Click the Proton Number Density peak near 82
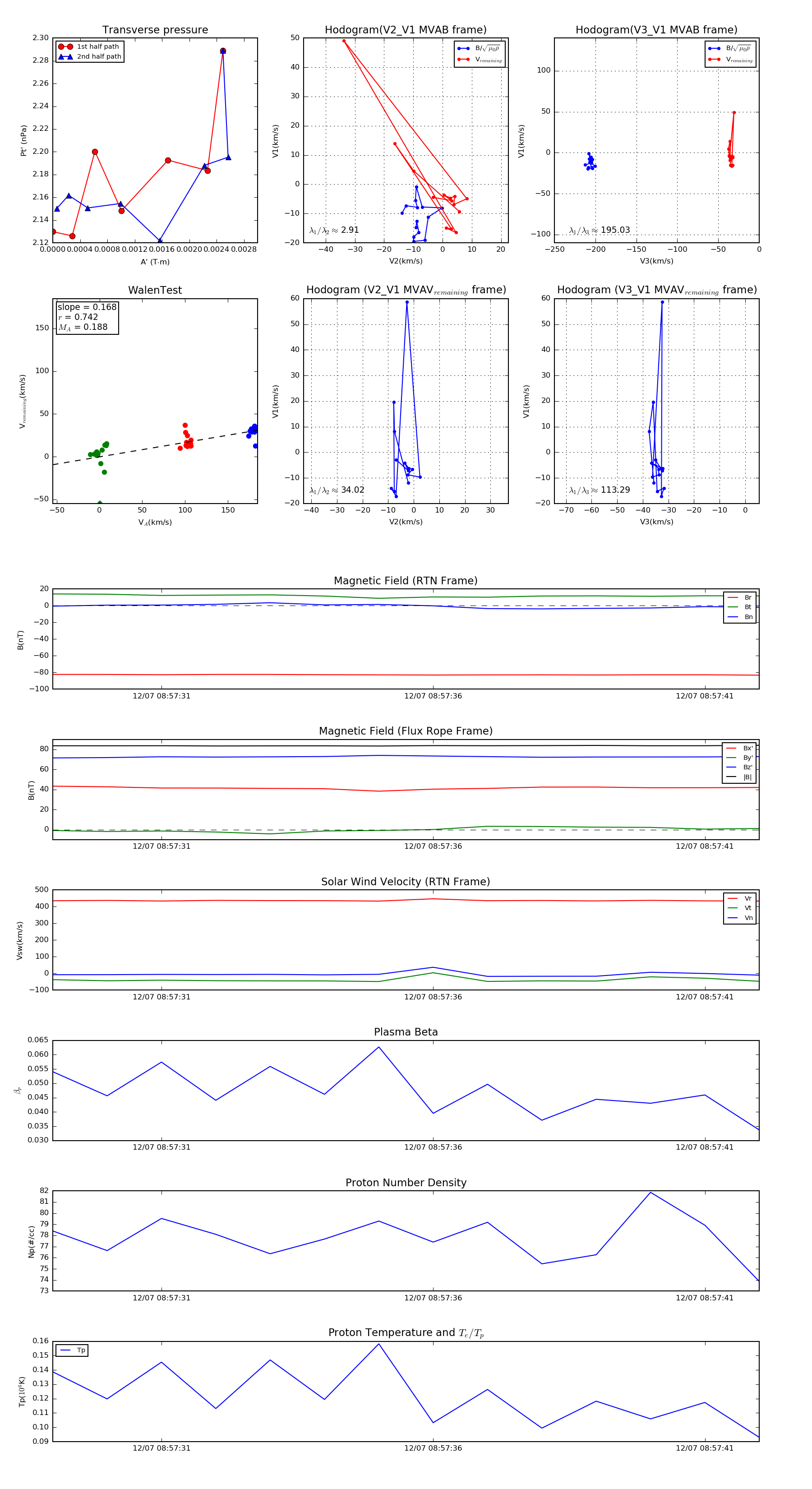This screenshot has width=812, height=1489. tap(651, 1193)
